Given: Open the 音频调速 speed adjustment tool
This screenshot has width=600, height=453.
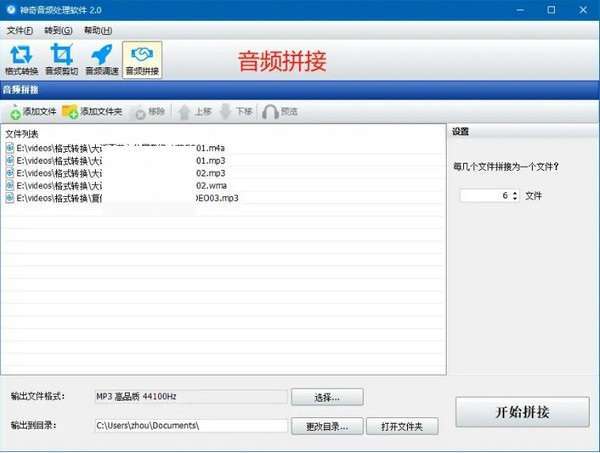Looking at the screenshot, I should pos(102,60).
